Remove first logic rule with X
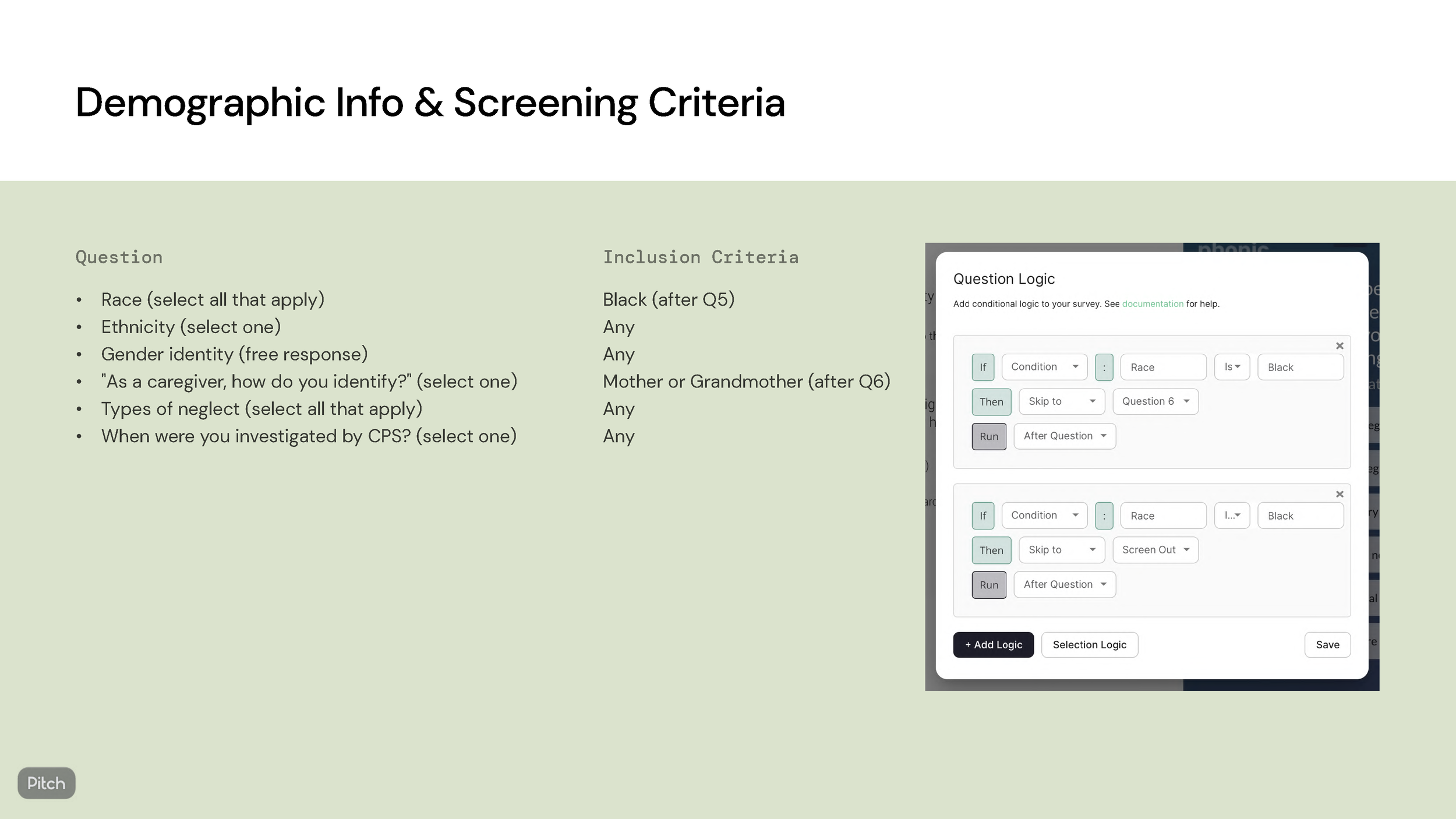 [1340, 346]
